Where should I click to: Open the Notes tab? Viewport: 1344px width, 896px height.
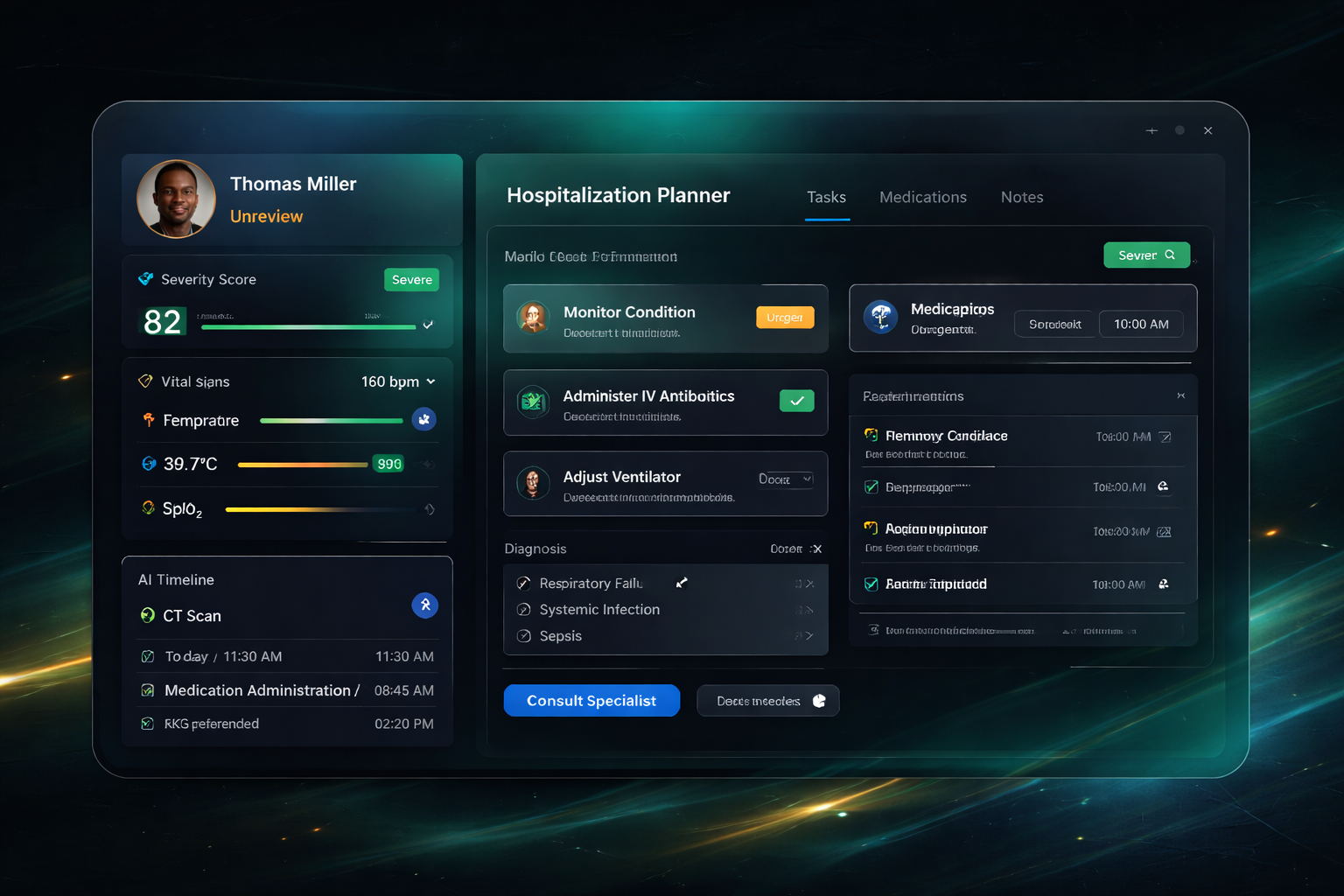tap(1021, 198)
